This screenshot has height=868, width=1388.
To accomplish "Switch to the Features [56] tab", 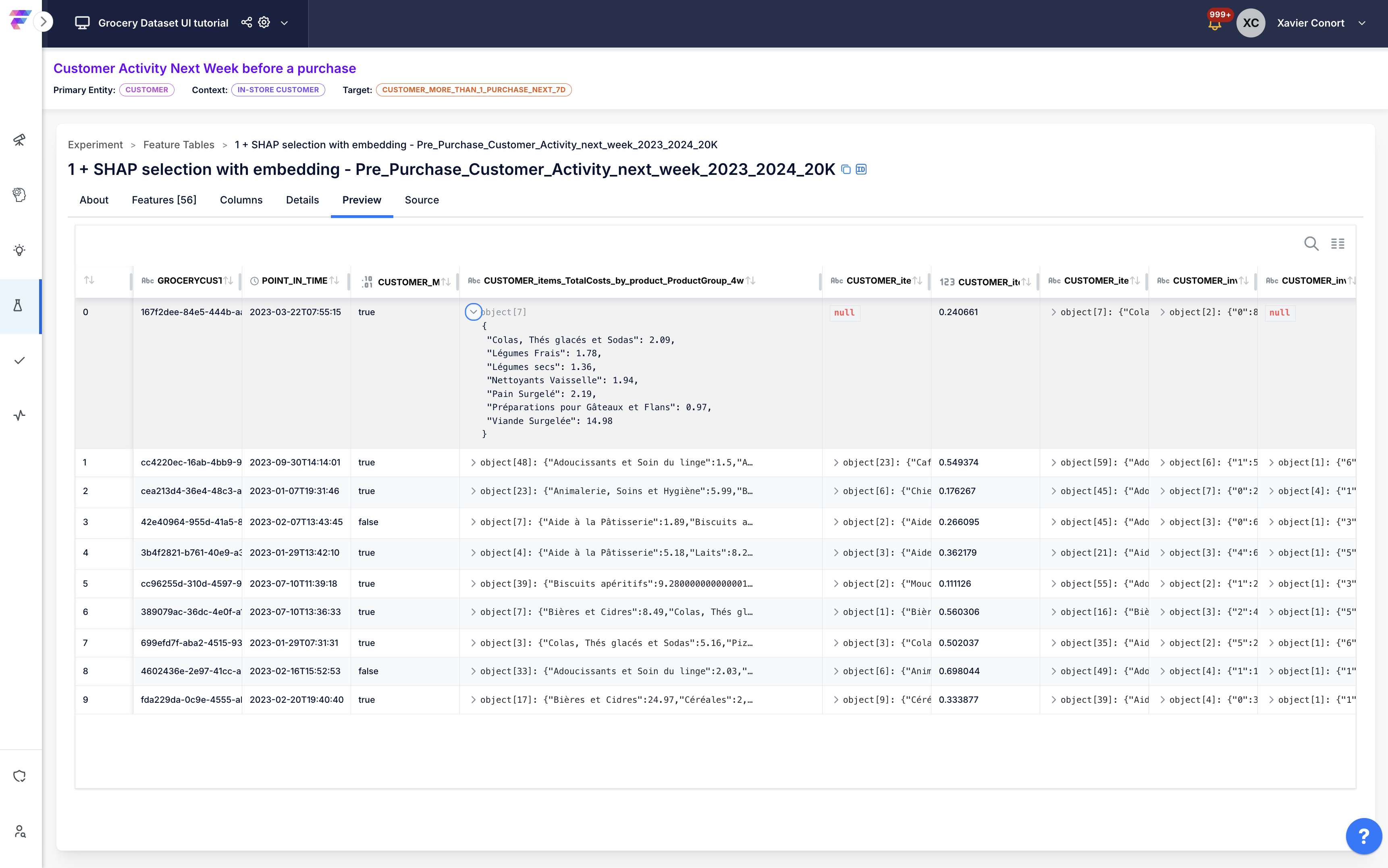I will pyautogui.click(x=164, y=200).
